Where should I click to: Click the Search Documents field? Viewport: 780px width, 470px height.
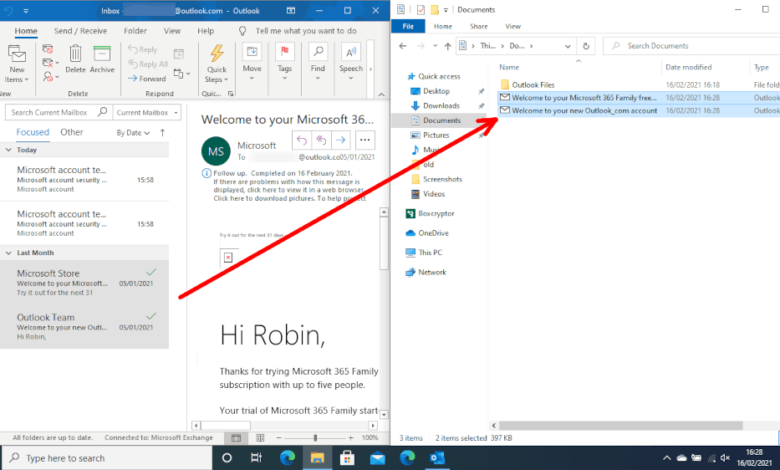point(691,46)
